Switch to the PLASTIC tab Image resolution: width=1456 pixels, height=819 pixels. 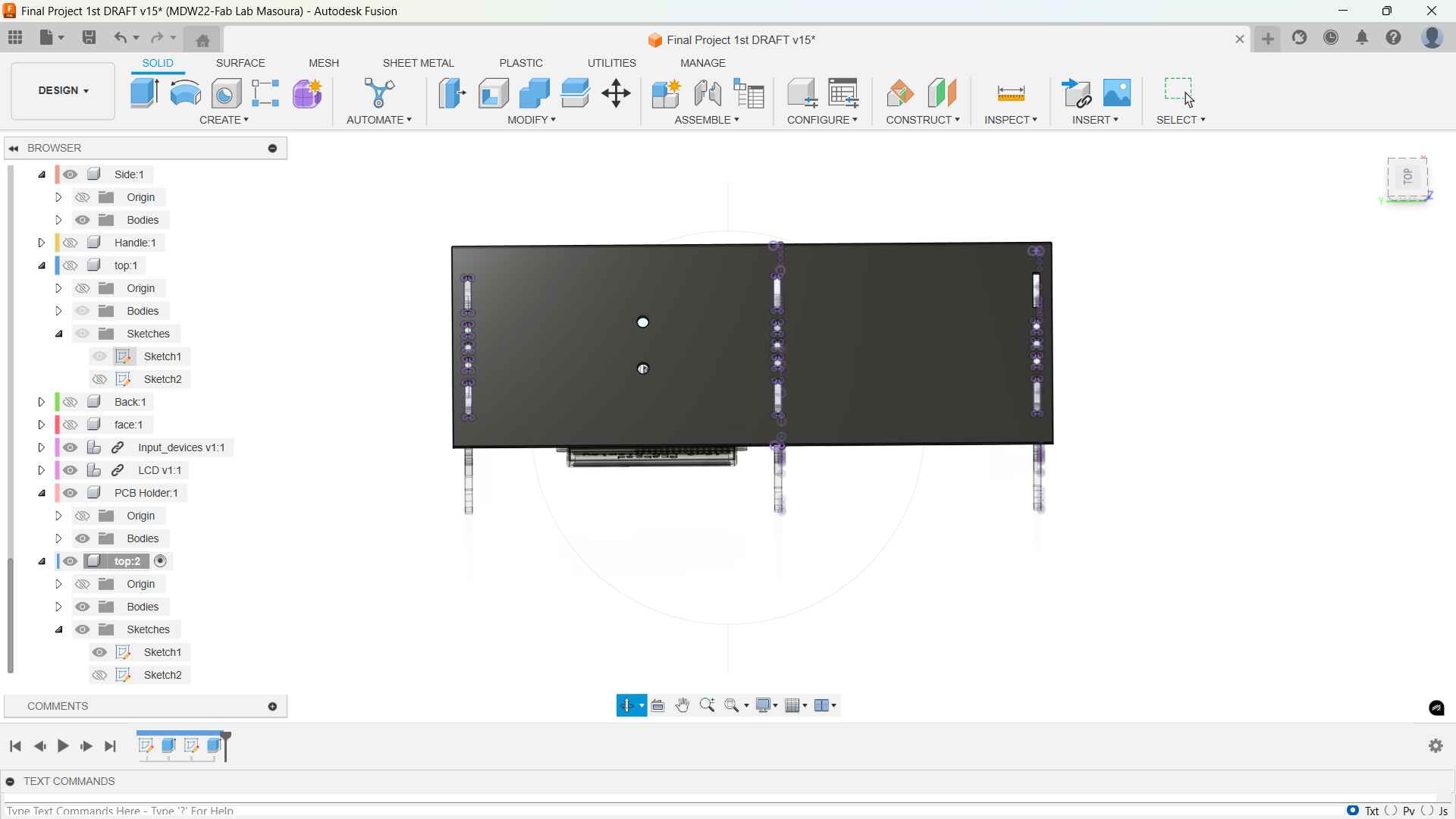521,63
